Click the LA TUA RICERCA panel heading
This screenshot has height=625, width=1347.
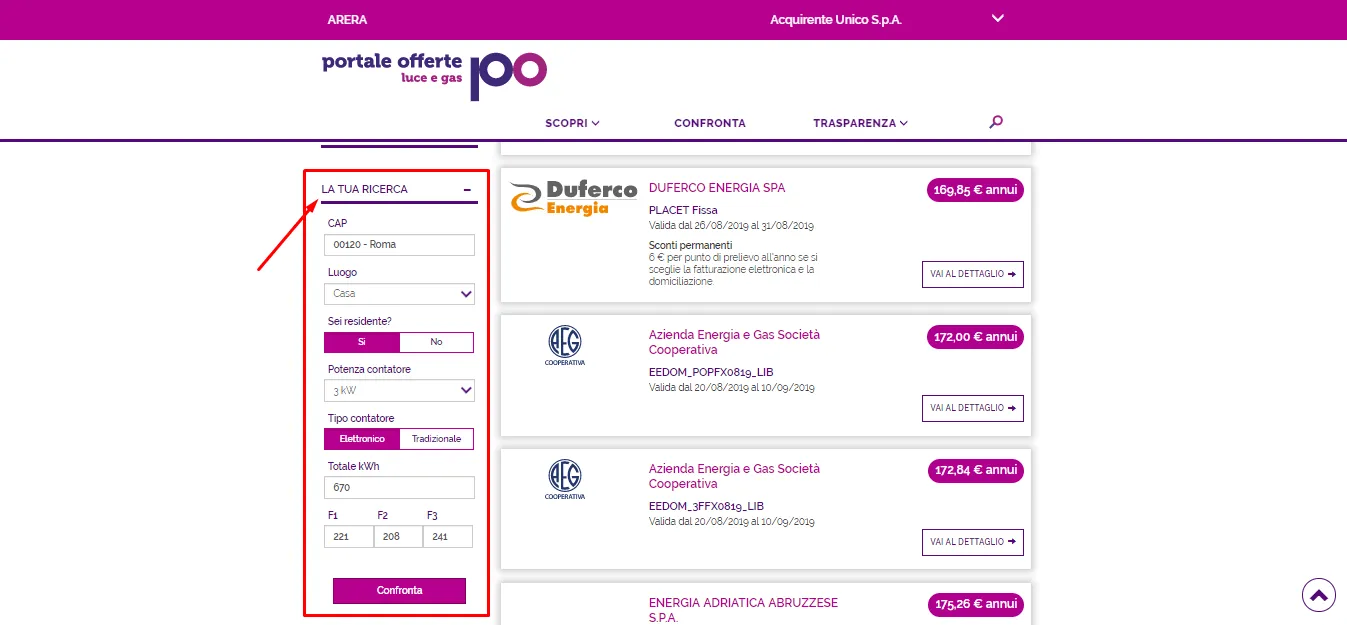pyautogui.click(x=364, y=189)
